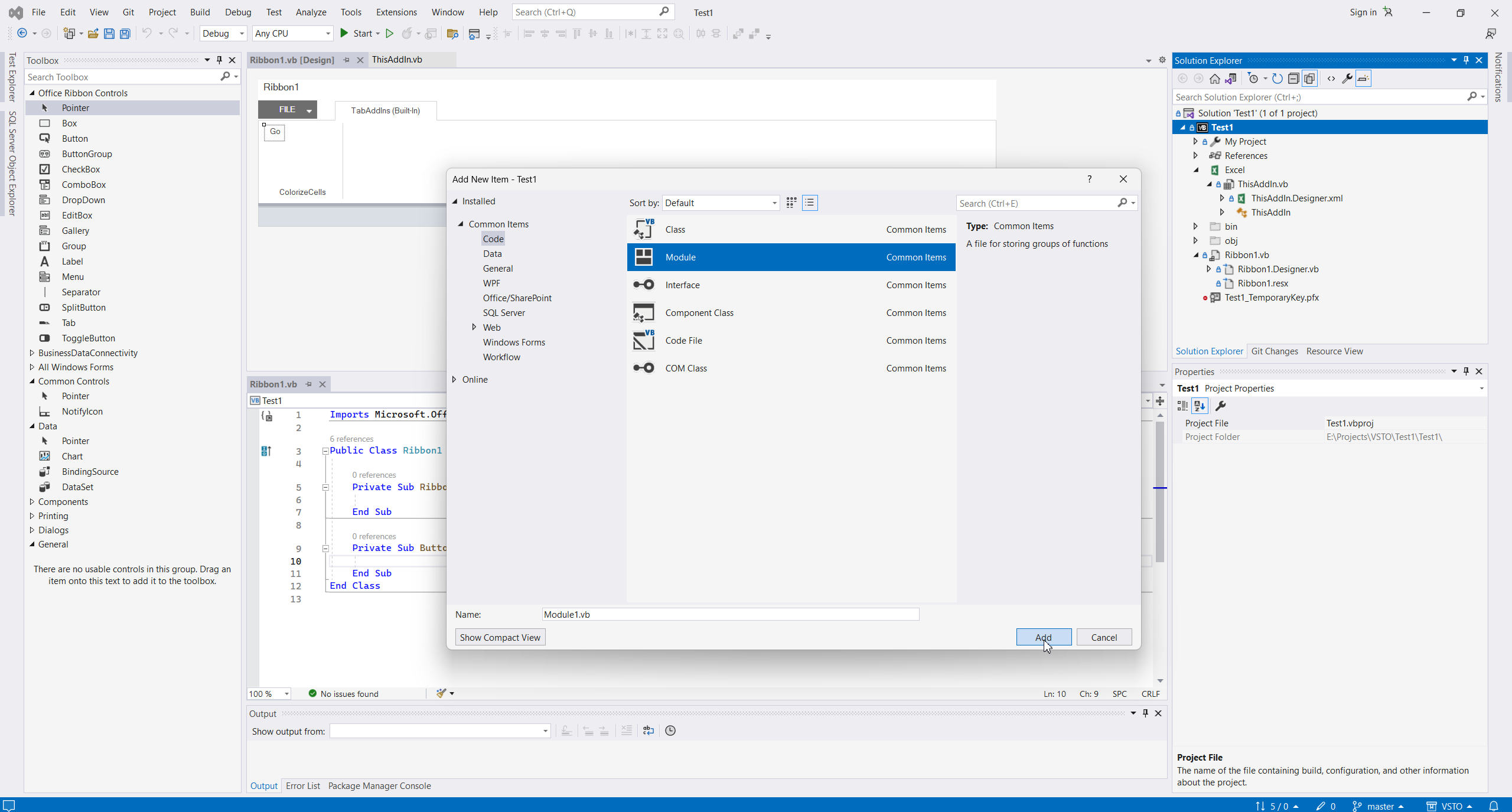
Task: Click the Show Compact View button
Action: pos(500,637)
